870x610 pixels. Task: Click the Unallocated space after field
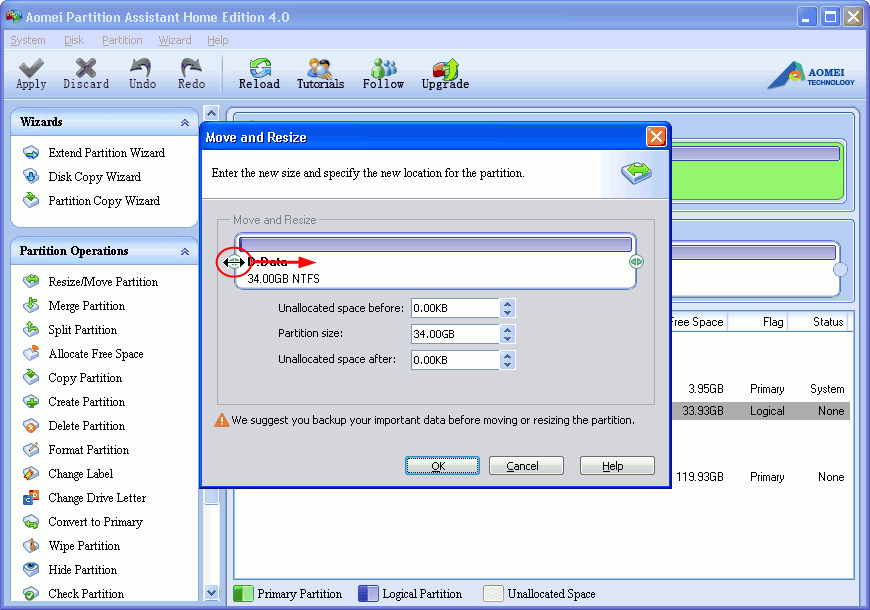(x=456, y=360)
